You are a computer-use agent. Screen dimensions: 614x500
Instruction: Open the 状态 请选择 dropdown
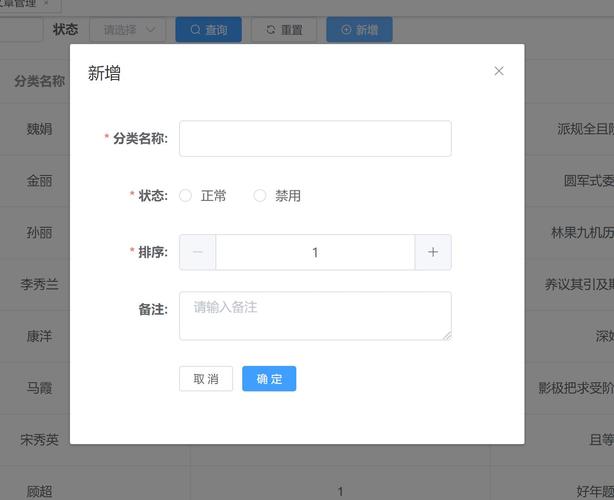[128, 30]
